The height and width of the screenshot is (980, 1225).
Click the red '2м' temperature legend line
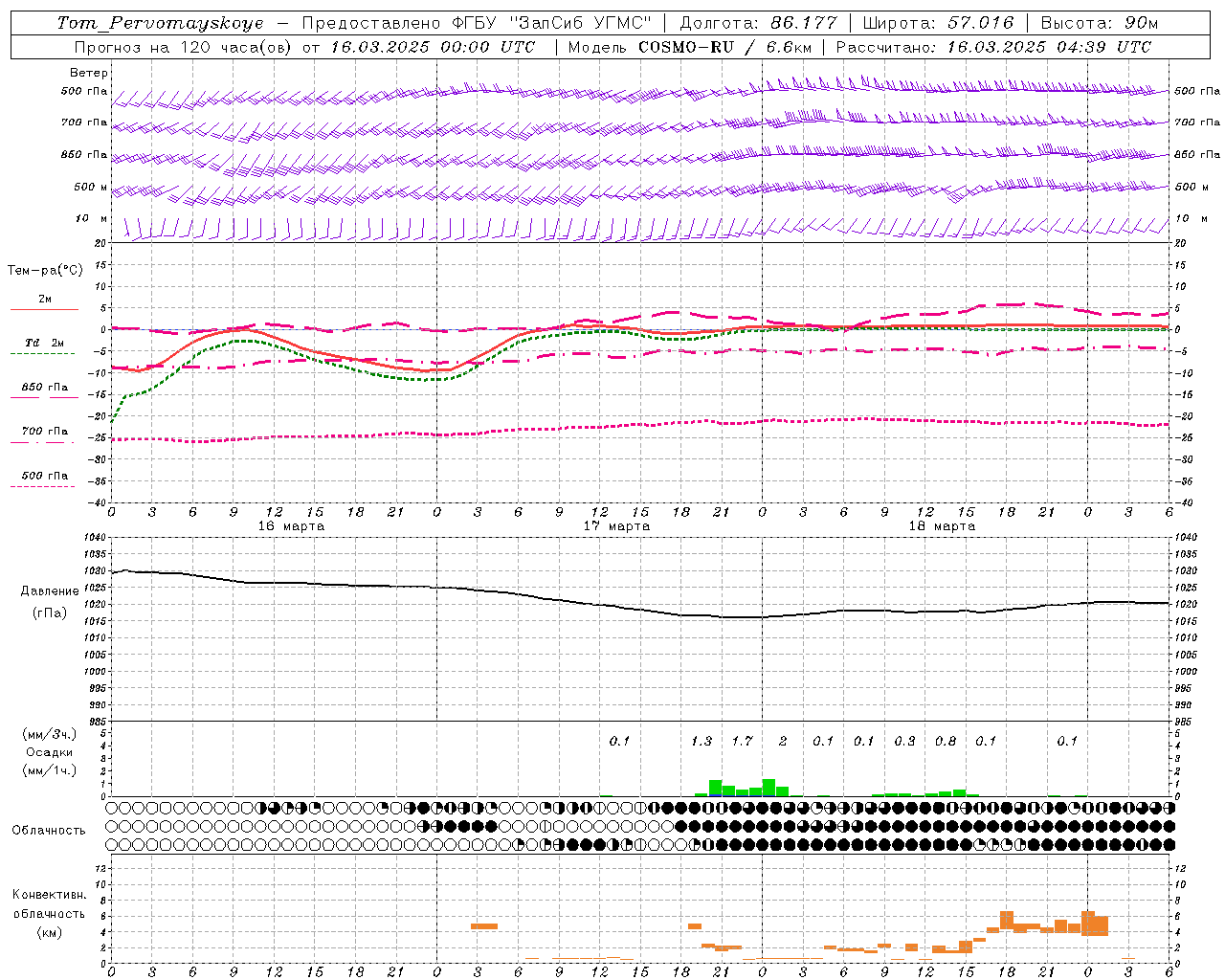[x=45, y=309]
